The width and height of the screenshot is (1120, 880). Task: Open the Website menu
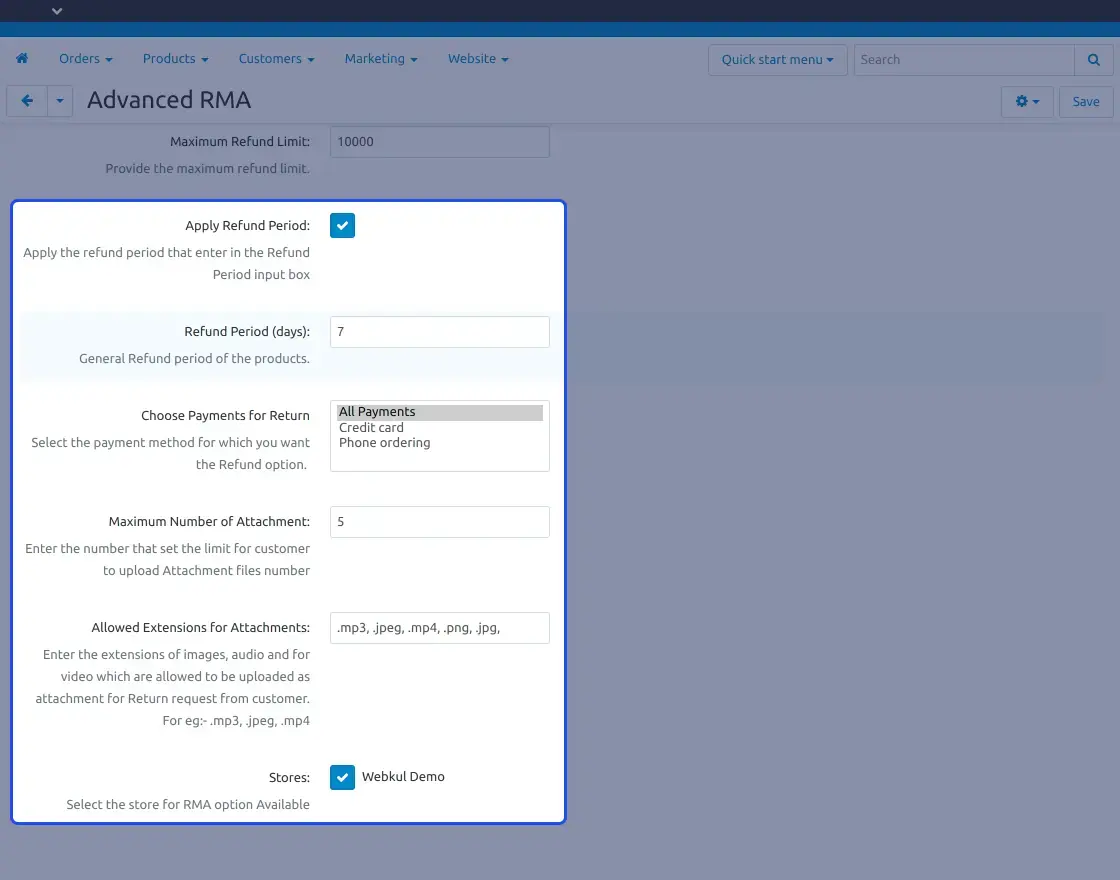click(x=477, y=59)
